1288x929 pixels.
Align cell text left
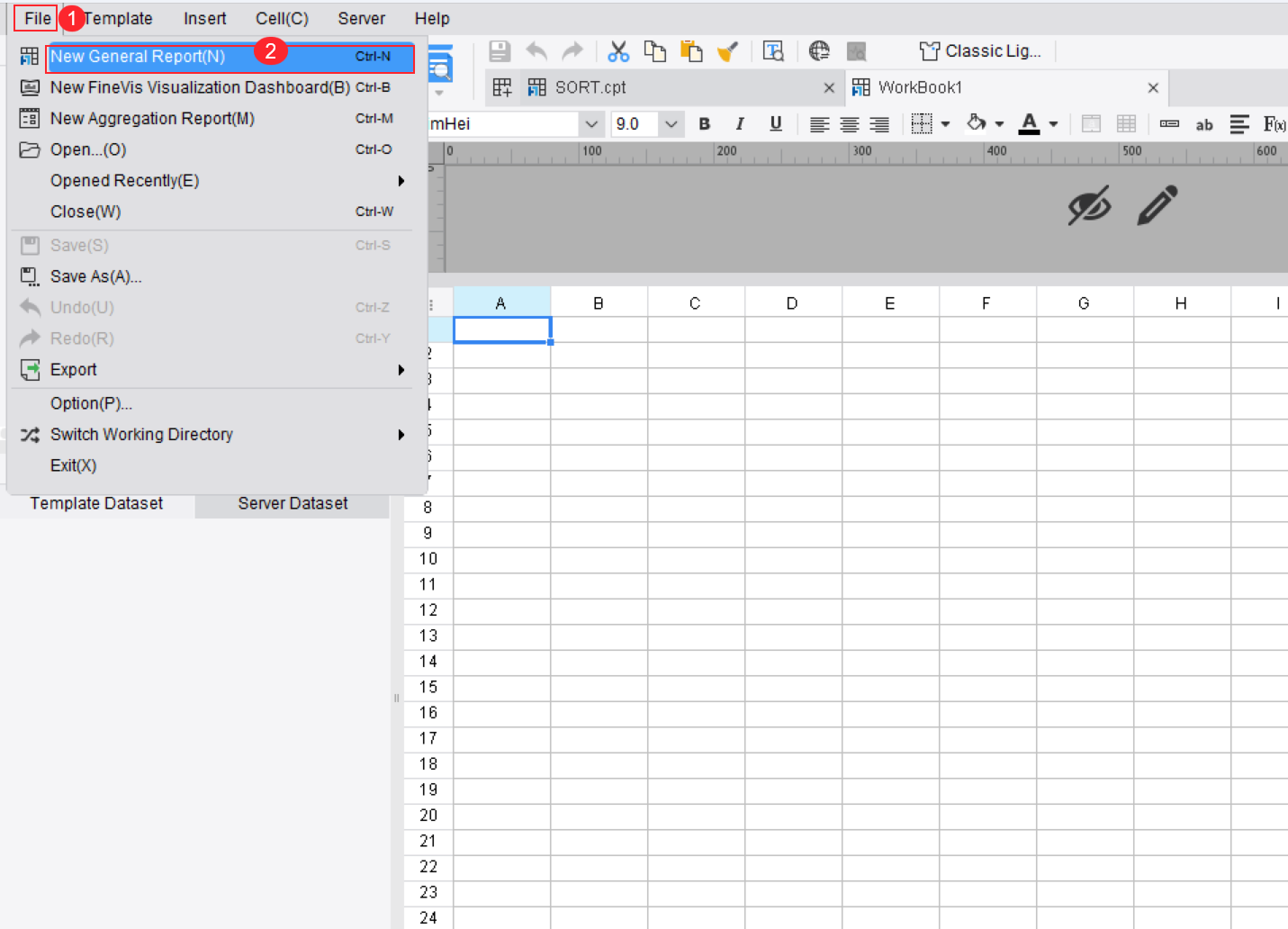click(819, 124)
